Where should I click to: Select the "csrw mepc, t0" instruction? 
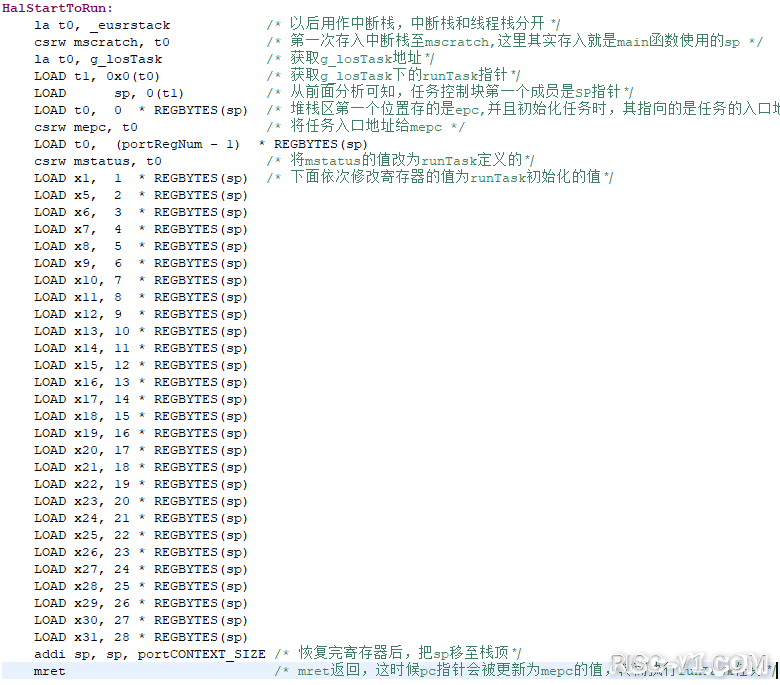click(86, 127)
